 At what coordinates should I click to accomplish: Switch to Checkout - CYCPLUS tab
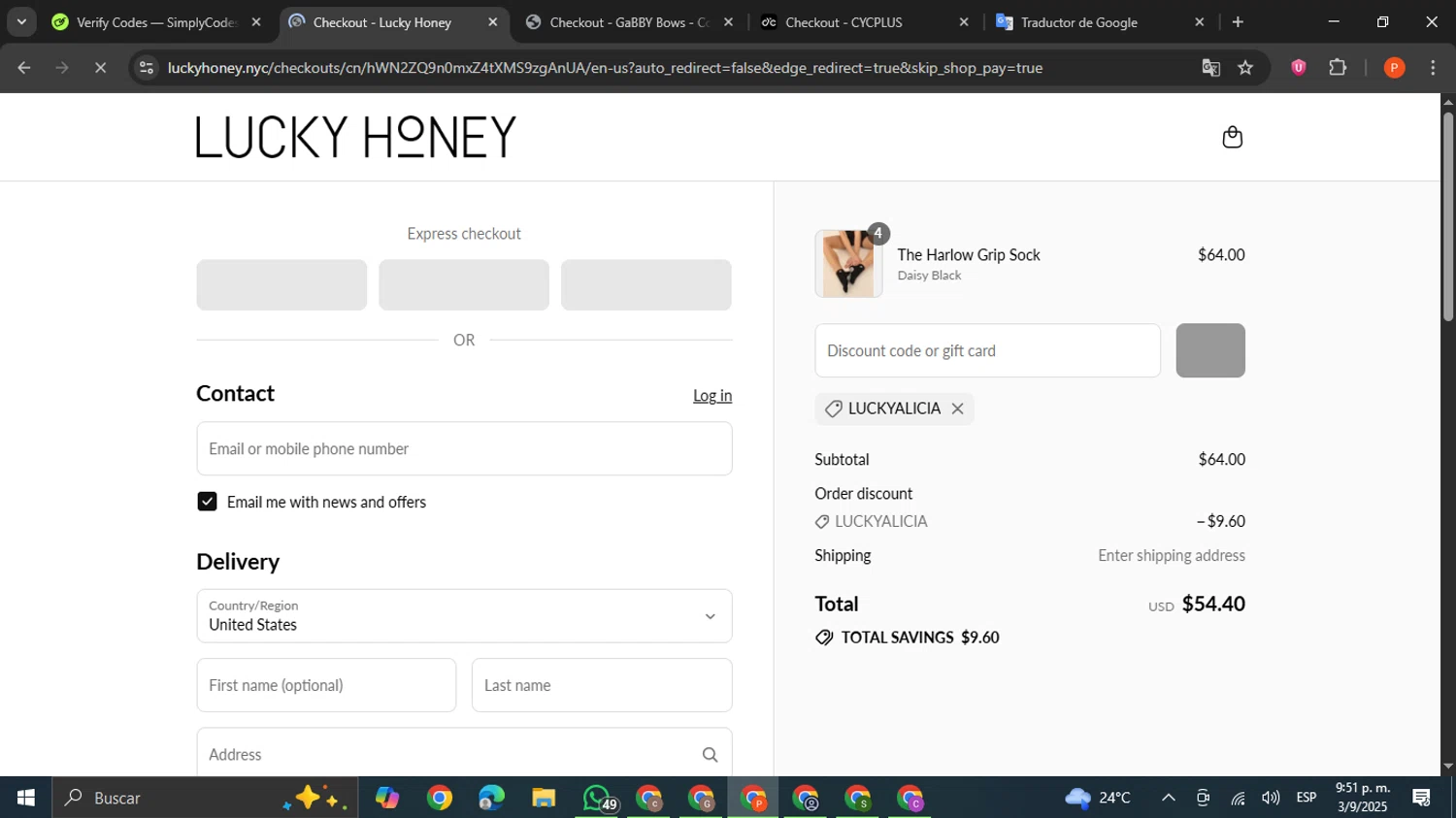tap(864, 21)
